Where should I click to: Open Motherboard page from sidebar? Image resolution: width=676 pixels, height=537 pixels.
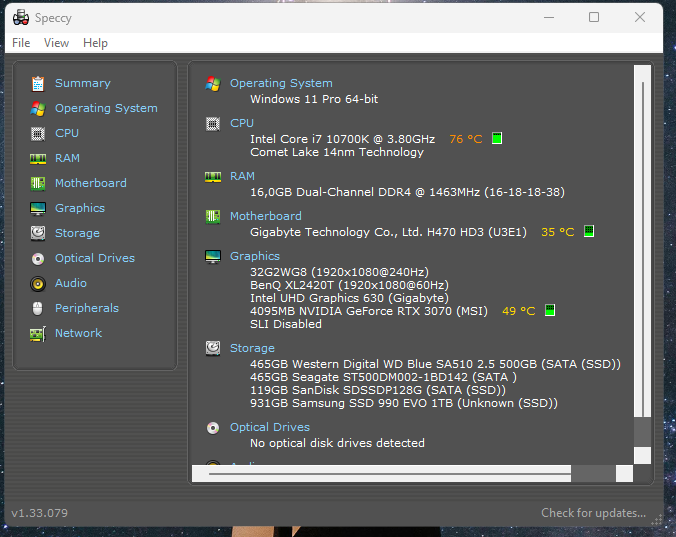pyautogui.click(x=91, y=183)
